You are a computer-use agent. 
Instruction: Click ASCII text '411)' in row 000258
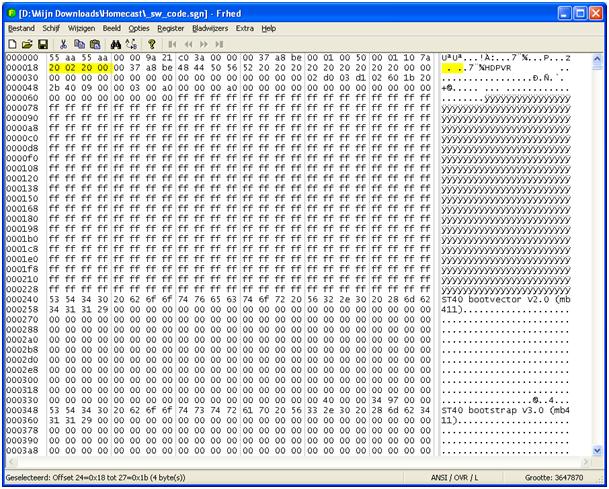[x=452, y=310]
